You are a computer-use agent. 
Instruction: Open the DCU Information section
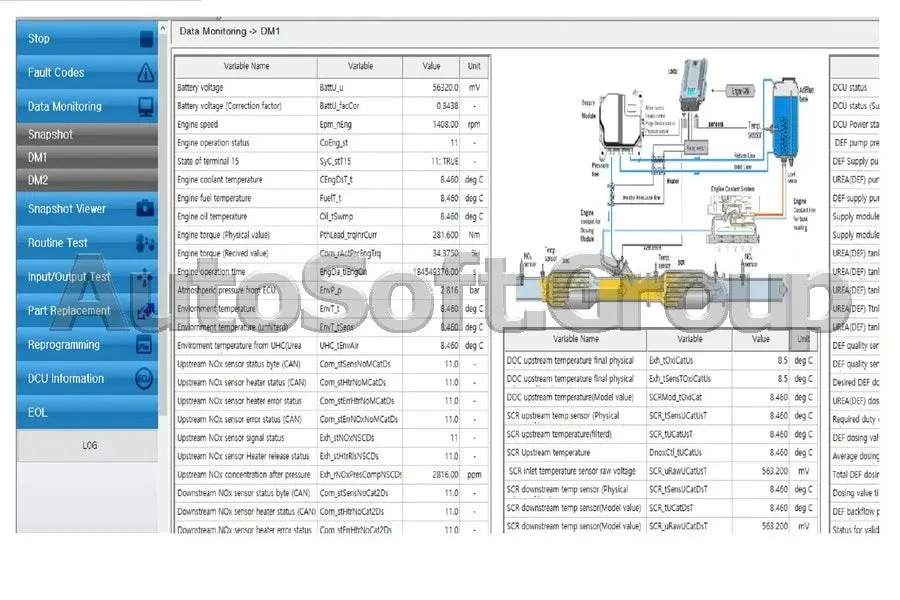(x=87, y=378)
